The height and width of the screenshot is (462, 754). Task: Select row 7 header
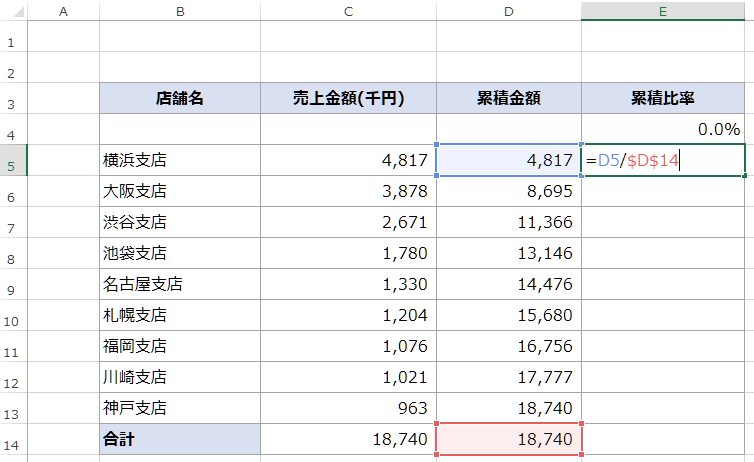coord(13,222)
